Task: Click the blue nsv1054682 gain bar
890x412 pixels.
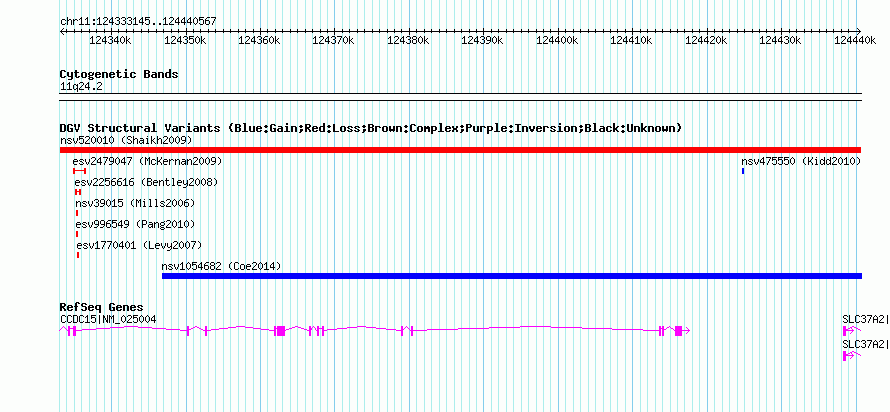Action: (x=512, y=276)
